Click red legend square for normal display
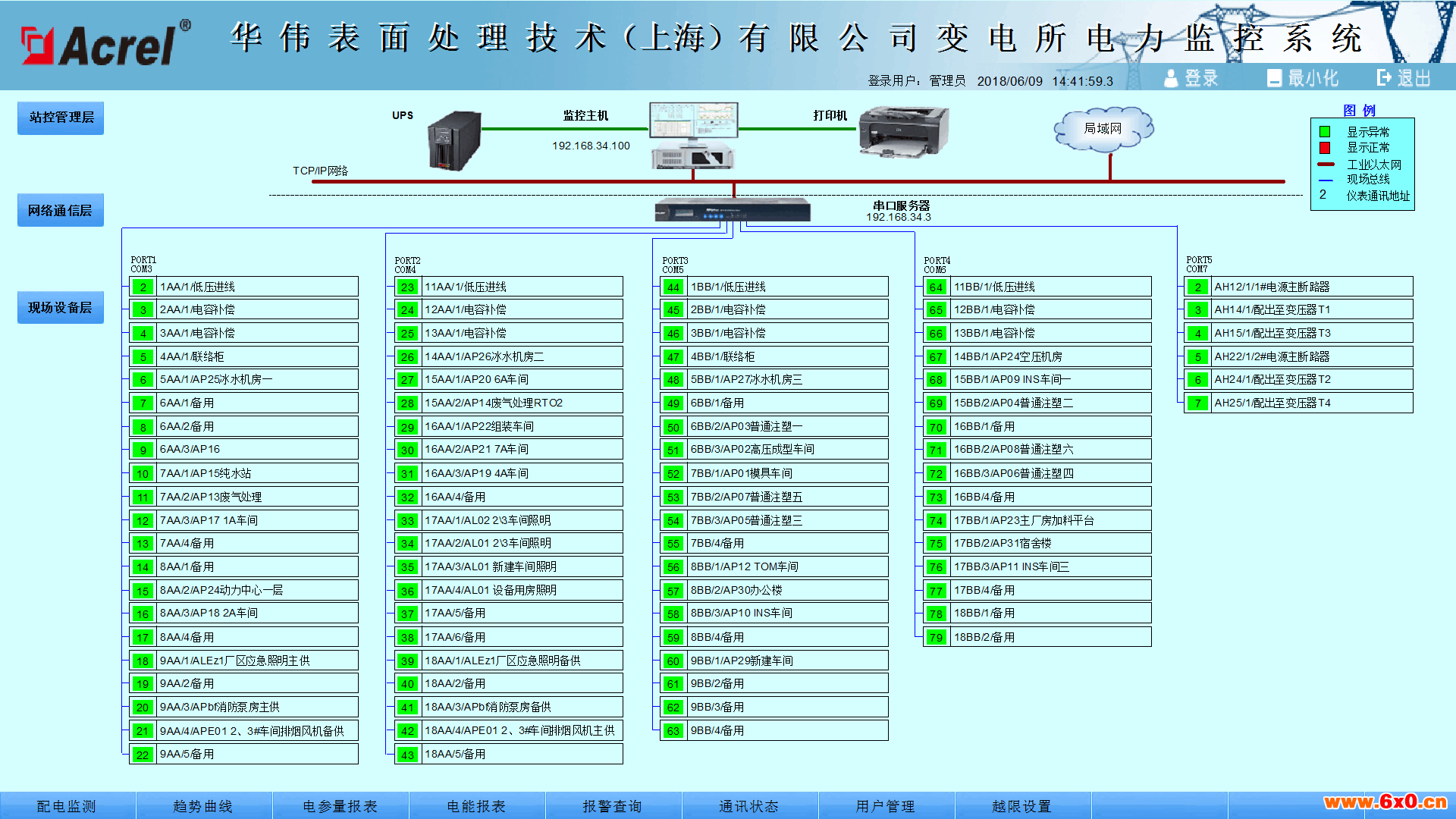Viewport: 1456px width, 819px height. tap(1325, 148)
